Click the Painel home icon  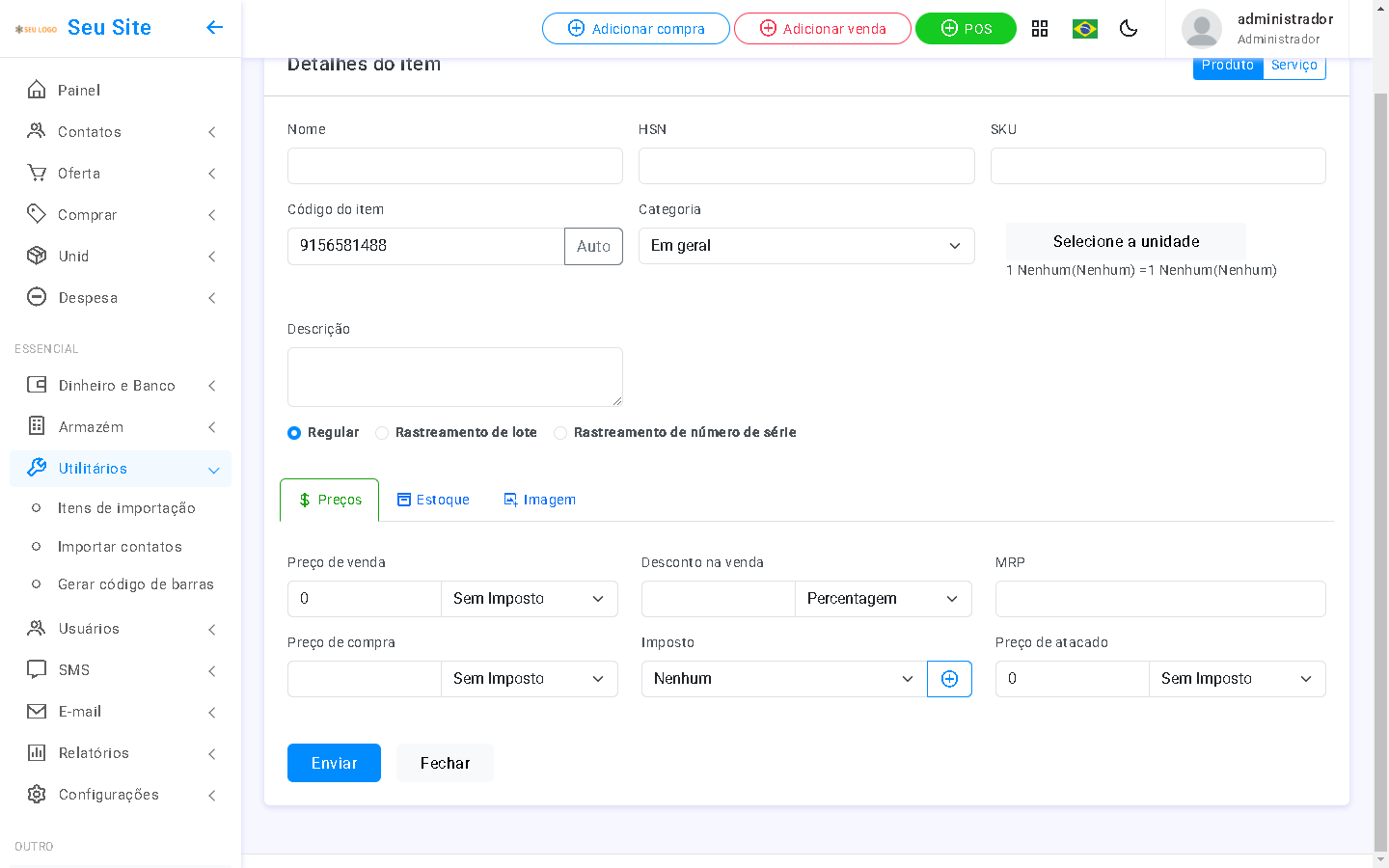[37, 90]
